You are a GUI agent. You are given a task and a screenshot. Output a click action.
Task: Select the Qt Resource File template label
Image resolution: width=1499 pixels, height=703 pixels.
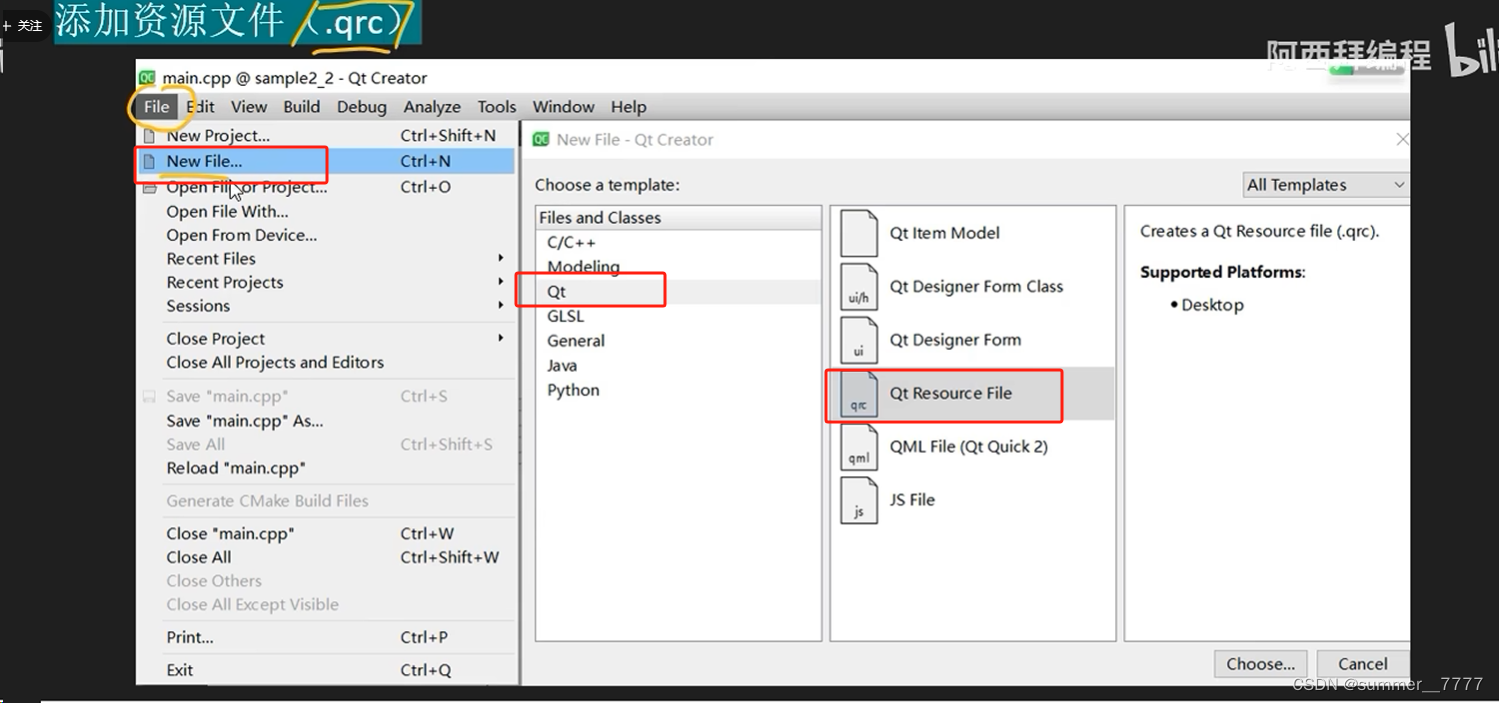pos(951,393)
